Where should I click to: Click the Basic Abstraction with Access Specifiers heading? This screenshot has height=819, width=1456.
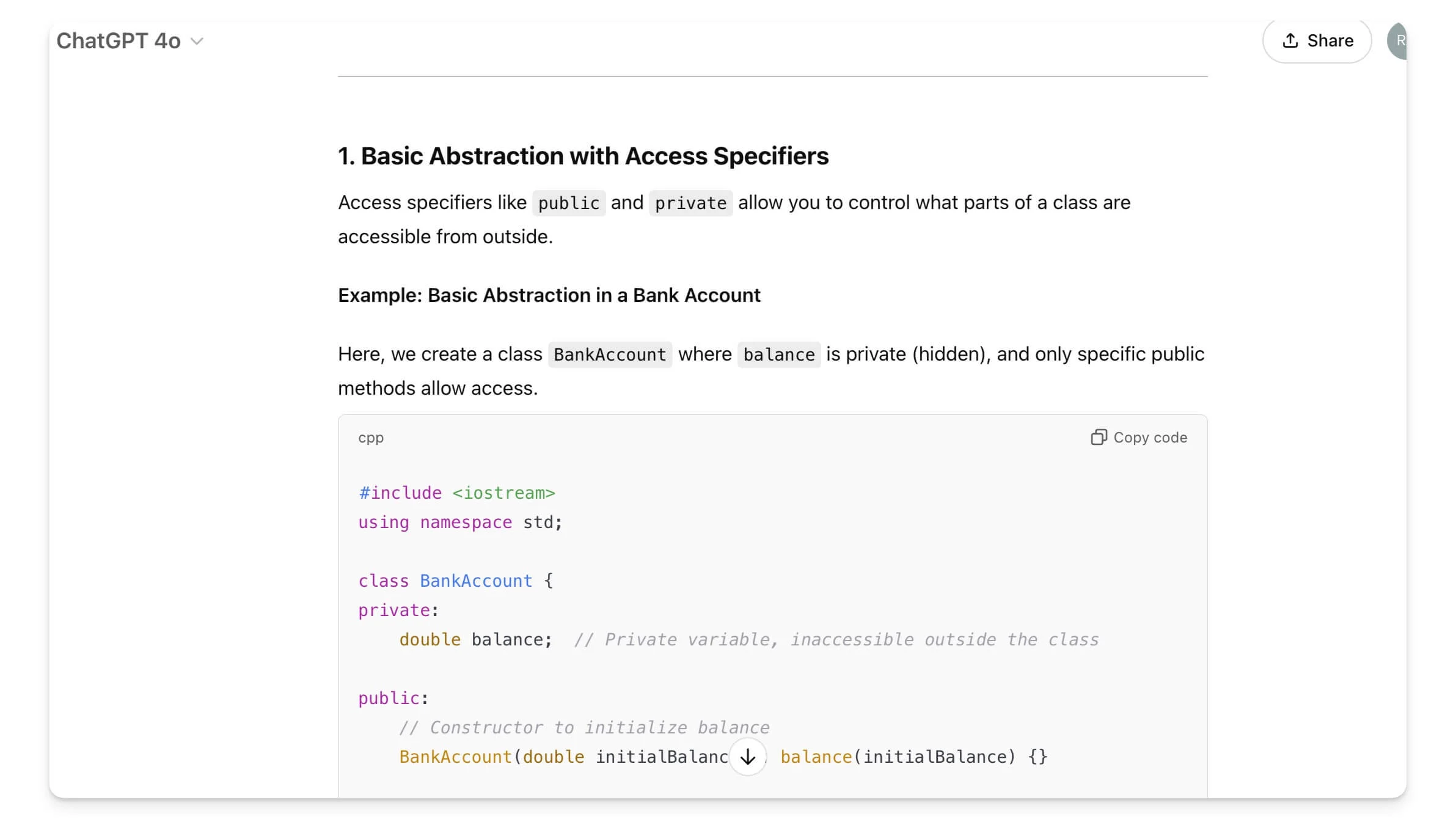583,156
